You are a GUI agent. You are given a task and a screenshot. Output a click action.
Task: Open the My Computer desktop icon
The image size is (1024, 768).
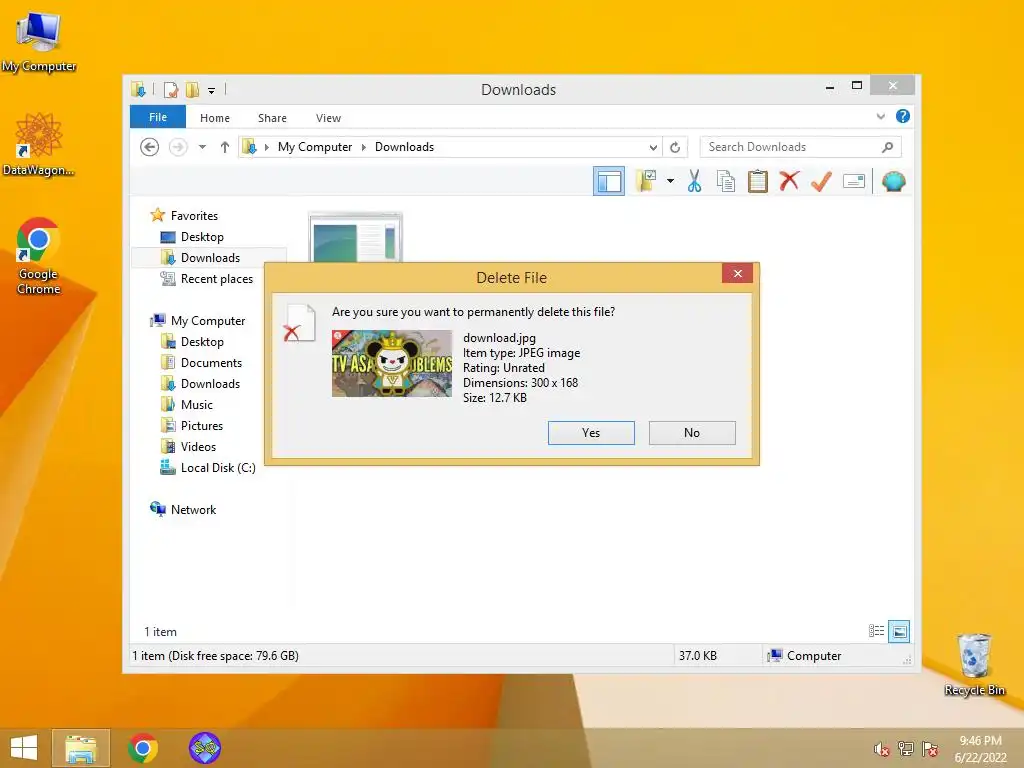[39, 40]
